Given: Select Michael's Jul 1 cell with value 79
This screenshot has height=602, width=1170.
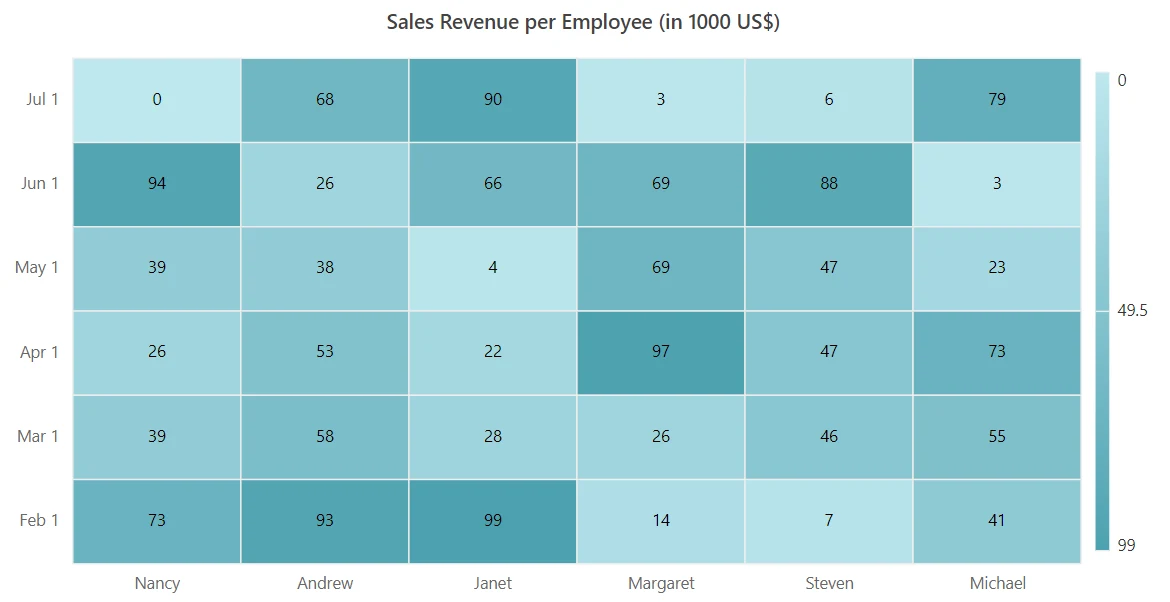Looking at the screenshot, I should coord(997,100).
